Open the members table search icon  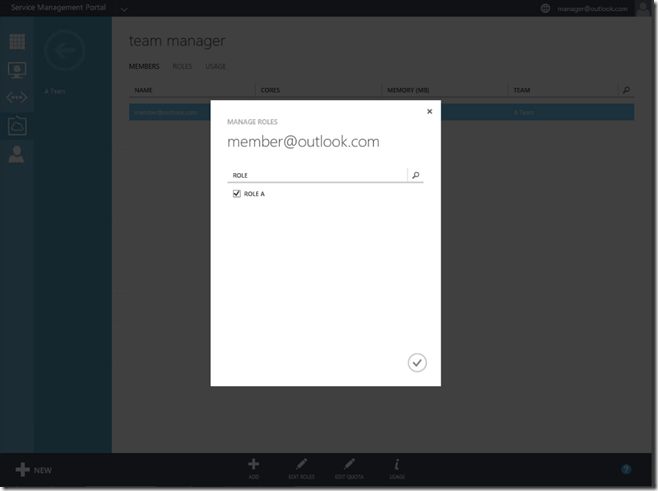tap(626, 90)
